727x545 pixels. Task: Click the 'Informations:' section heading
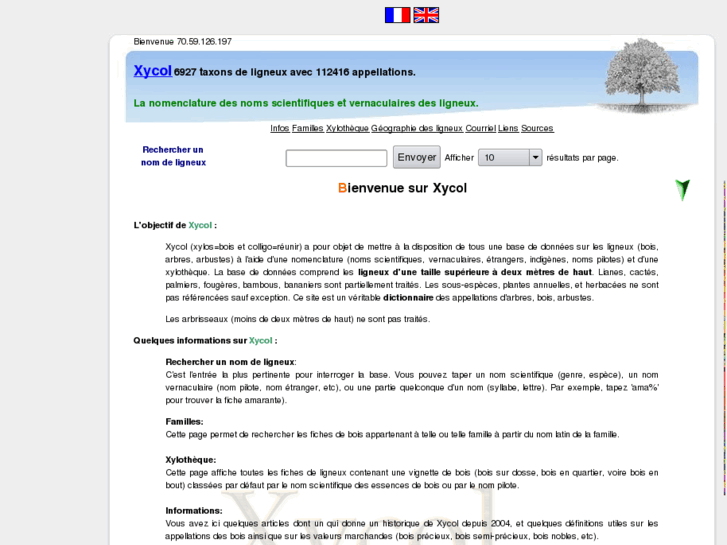194,511
